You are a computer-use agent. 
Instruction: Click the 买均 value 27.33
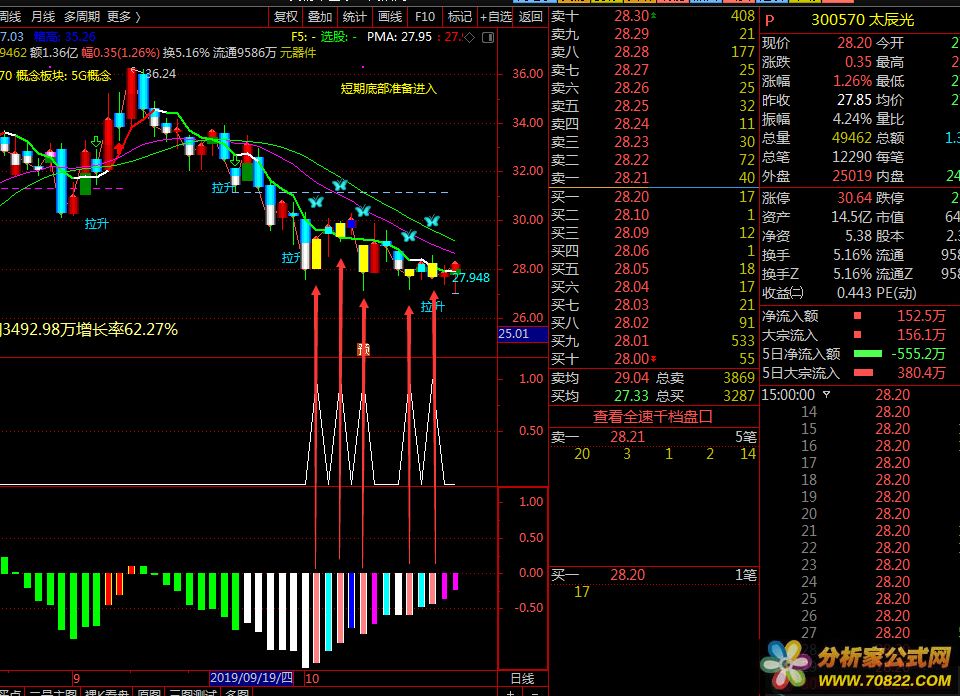coord(631,396)
